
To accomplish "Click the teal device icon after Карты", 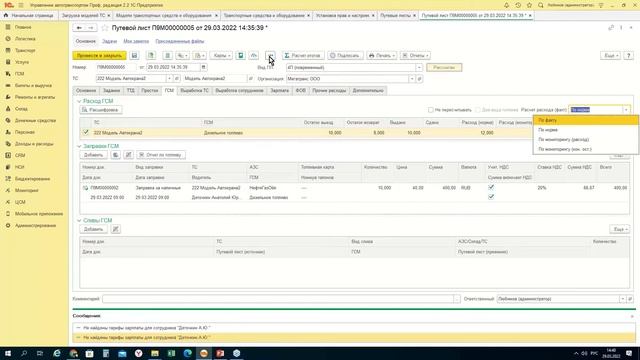I will pos(240,56).
